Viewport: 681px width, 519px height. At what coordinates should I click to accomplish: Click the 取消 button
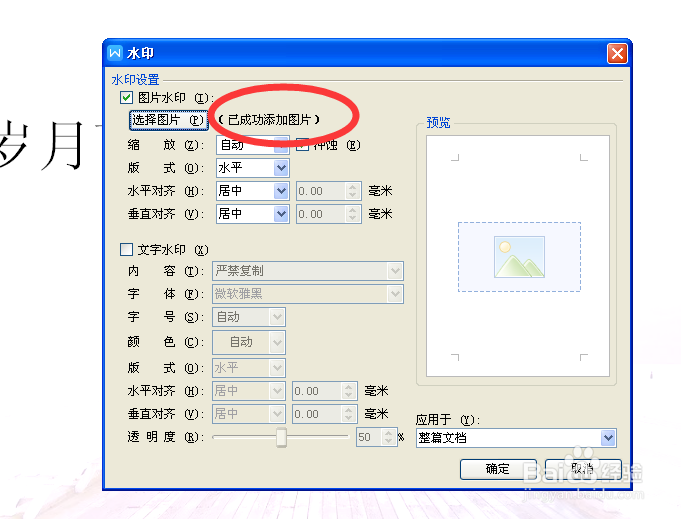click(x=583, y=469)
